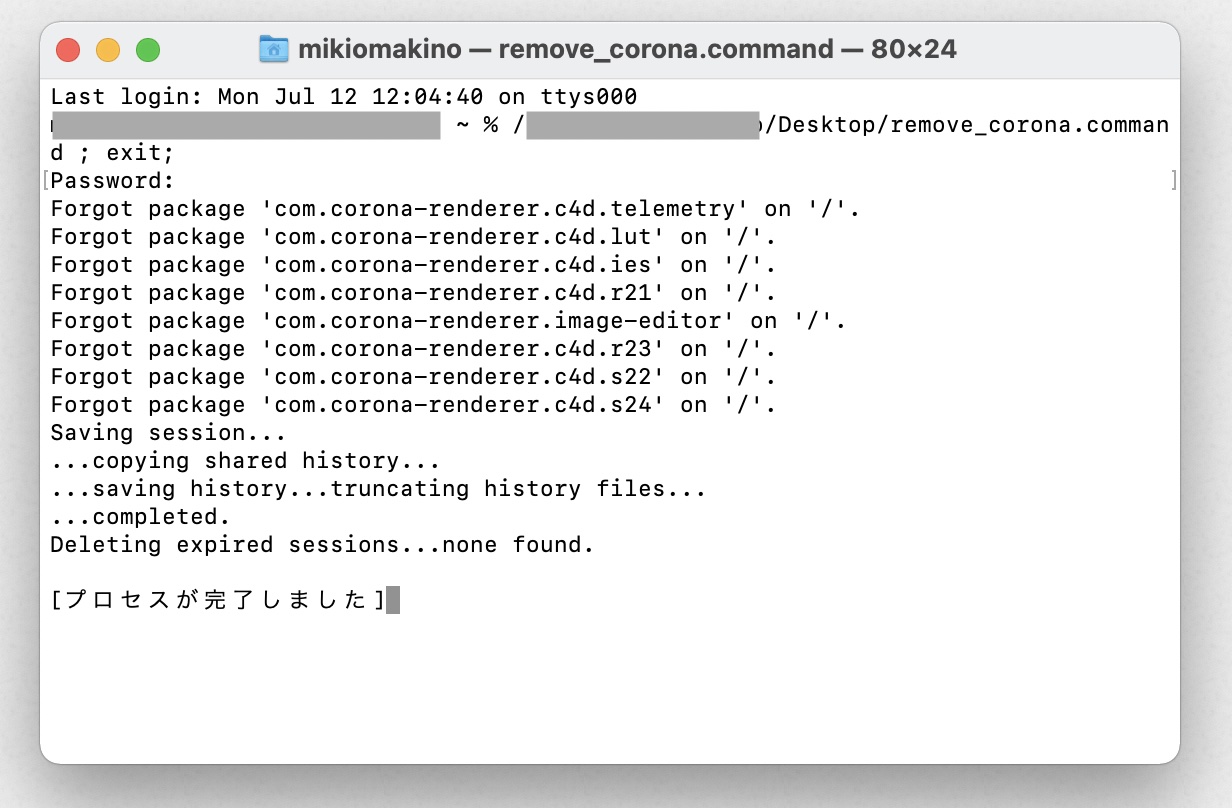Viewport: 1232px width, 808px height.
Task: Click the 'truncating history files' text
Action: click(x=518, y=489)
